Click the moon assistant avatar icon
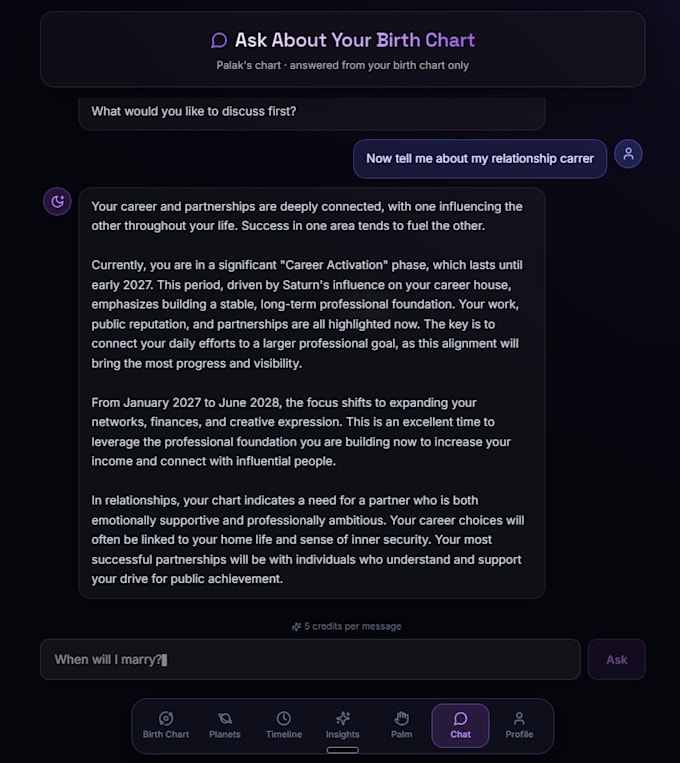This screenshot has width=680, height=763. point(57,201)
